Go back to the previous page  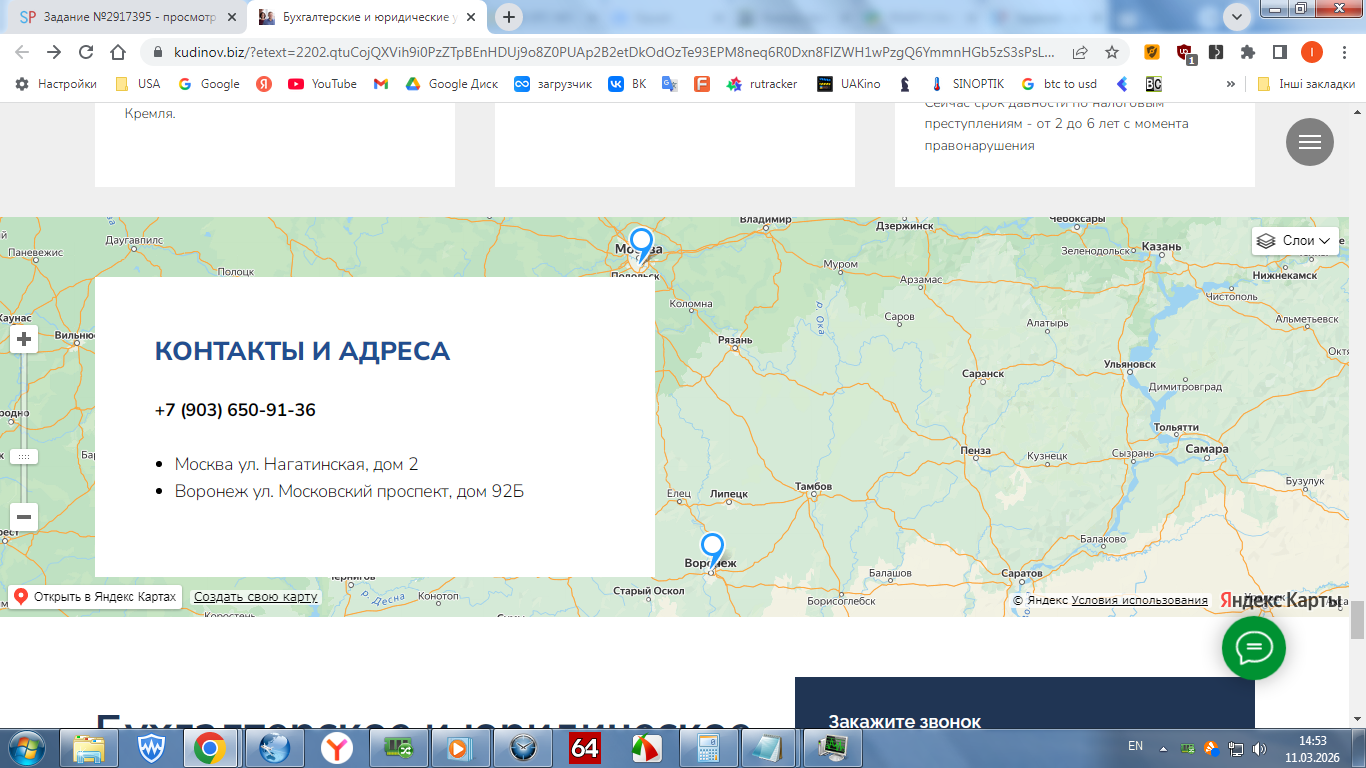pos(22,52)
